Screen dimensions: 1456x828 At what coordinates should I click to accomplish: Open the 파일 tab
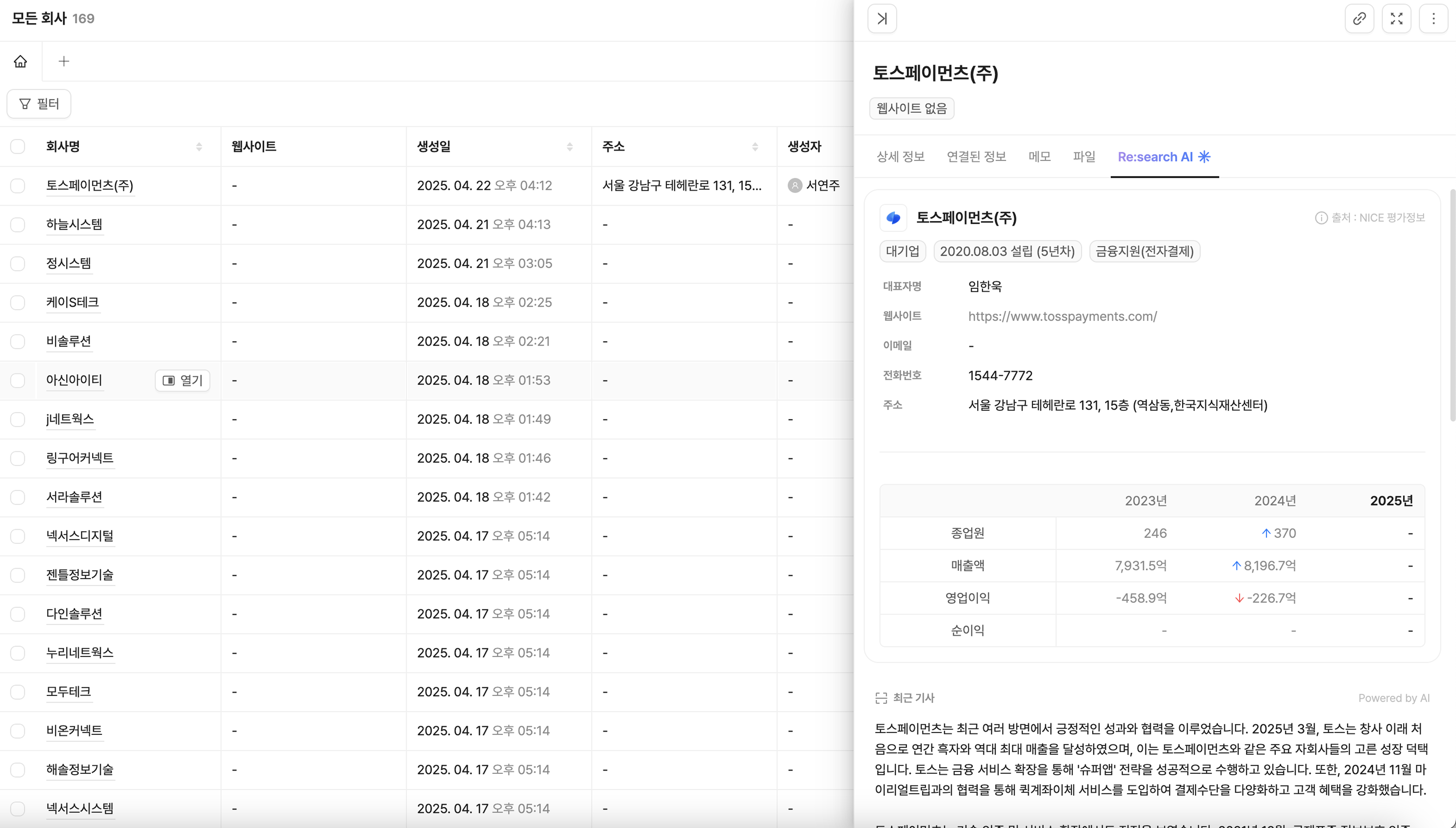coord(1084,157)
